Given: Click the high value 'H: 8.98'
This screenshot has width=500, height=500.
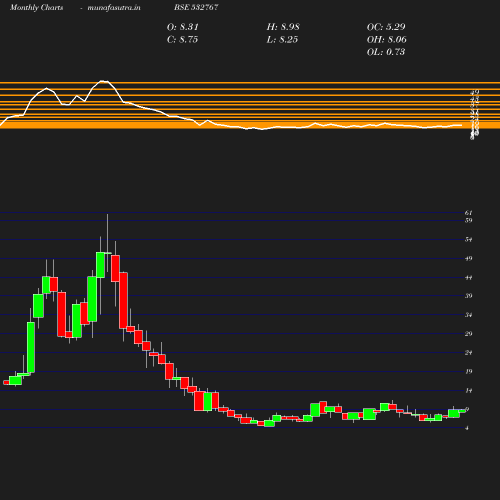Looking at the screenshot, I should coord(283,27).
